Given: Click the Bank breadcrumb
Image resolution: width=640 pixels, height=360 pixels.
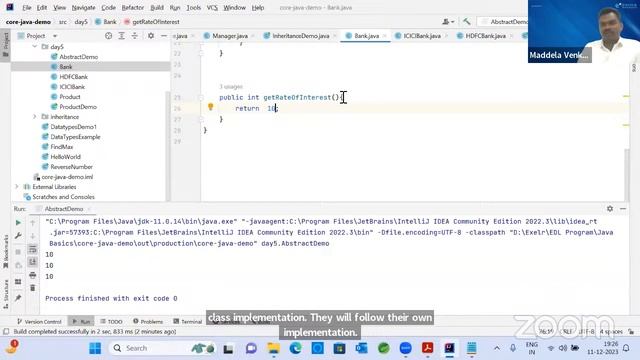Looking at the screenshot, I should point(106,22).
